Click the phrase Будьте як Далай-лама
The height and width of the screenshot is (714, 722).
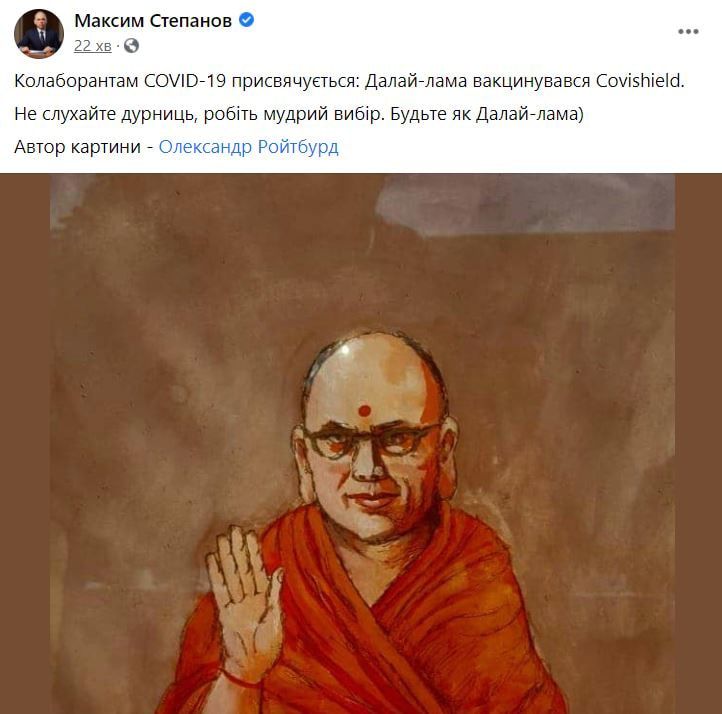pos(487,114)
